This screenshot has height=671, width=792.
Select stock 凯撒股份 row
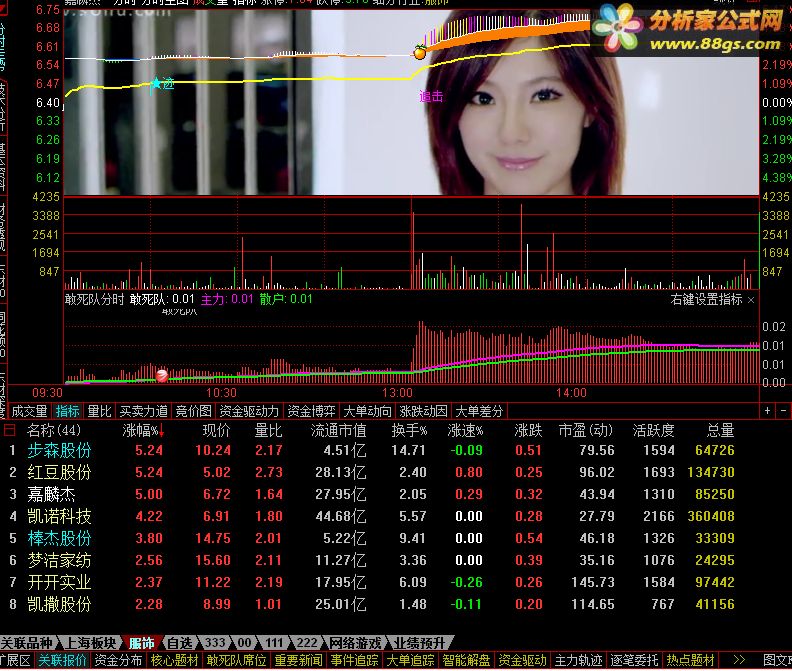tap(369, 604)
